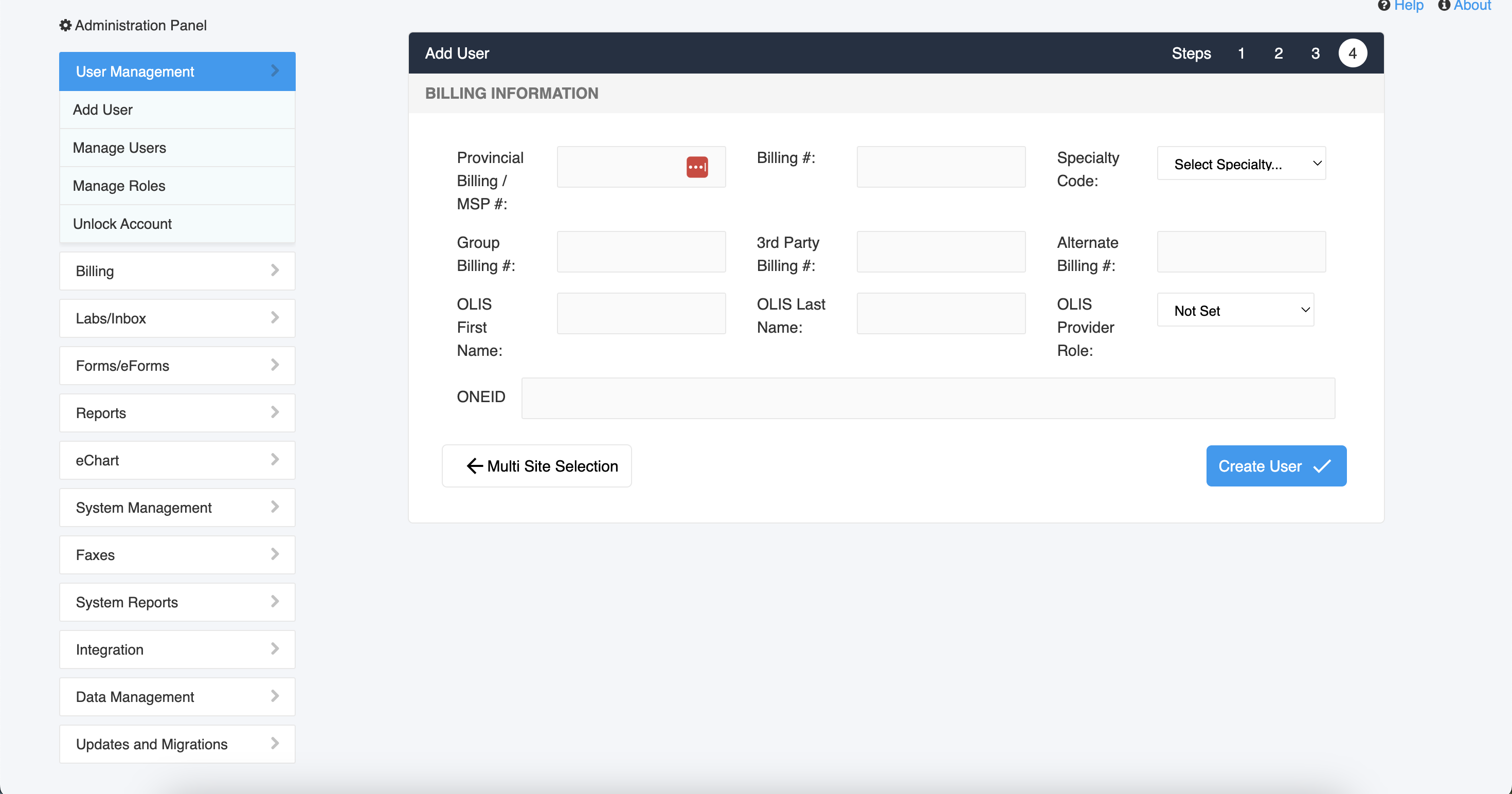Focus the ONEID input field
Viewport: 1512px width, 794px height.
[928, 398]
